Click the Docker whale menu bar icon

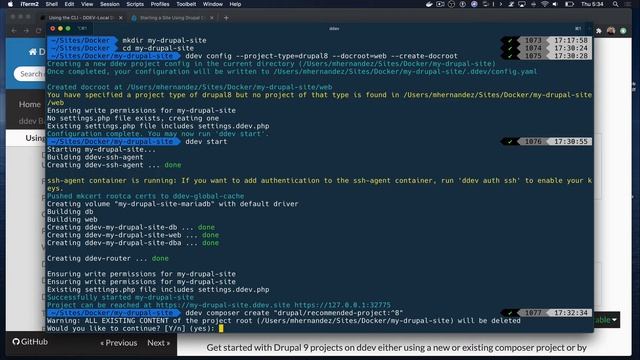429,4
